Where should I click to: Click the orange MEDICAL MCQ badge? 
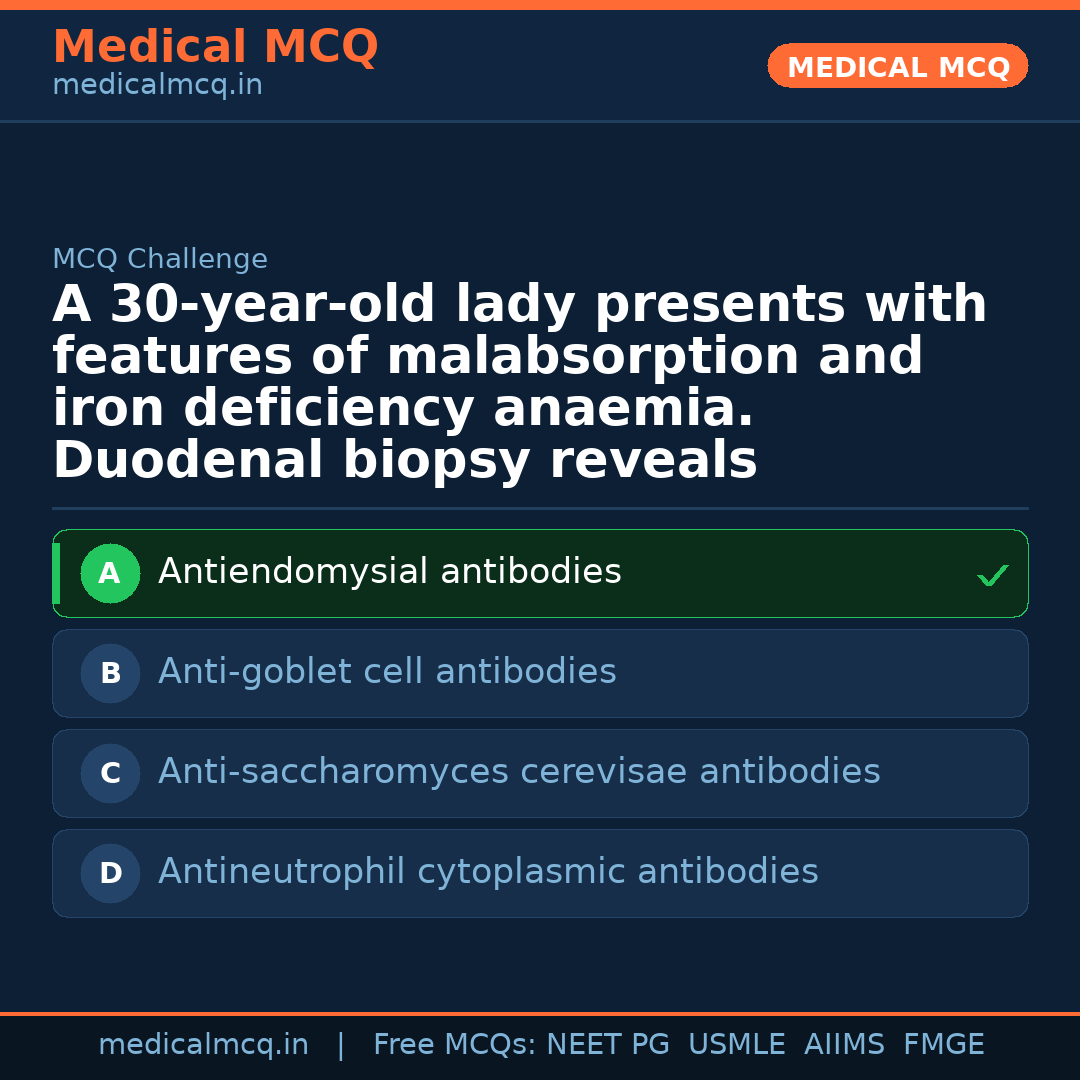898,67
